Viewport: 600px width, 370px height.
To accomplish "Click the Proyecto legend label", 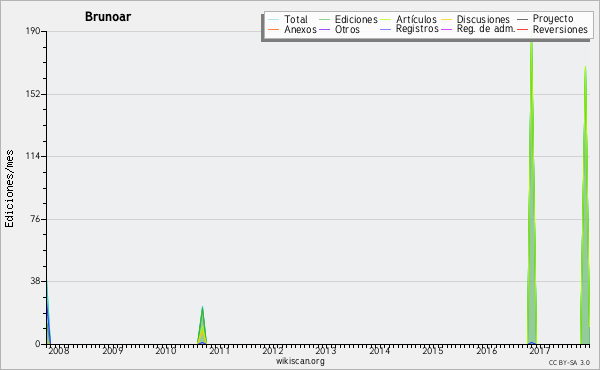I will click(x=553, y=19).
